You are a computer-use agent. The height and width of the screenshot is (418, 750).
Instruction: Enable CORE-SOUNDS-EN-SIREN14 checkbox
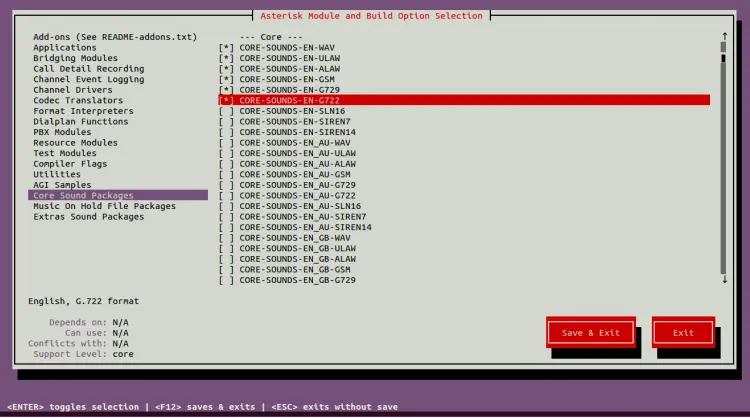[x=226, y=132]
